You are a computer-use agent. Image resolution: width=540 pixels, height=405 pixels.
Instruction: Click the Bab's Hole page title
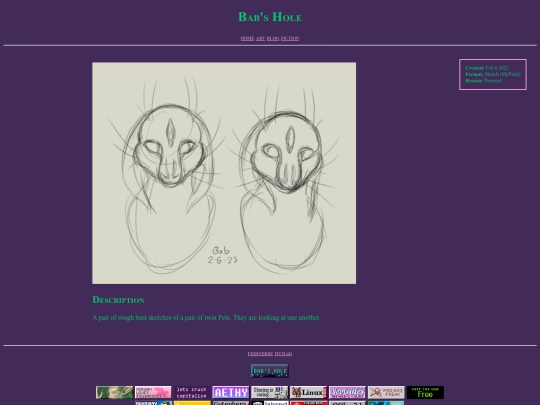pos(270,17)
